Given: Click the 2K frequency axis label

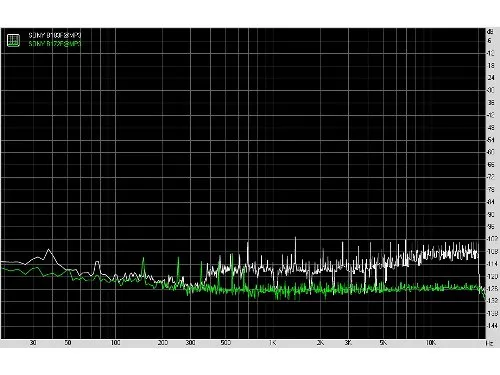Looking at the screenshot, I should (320, 343).
